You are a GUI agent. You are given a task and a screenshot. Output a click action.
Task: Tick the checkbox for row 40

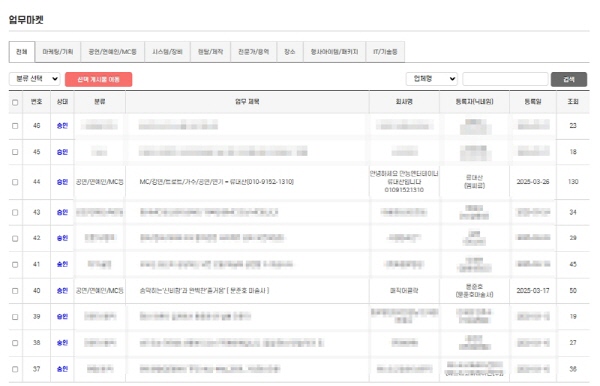pyautogui.click(x=15, y=291)
